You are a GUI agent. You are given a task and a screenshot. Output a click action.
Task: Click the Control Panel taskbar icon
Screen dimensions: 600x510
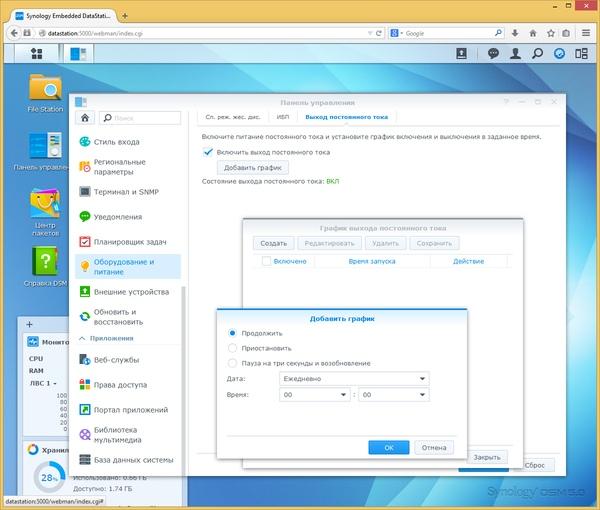78,54
